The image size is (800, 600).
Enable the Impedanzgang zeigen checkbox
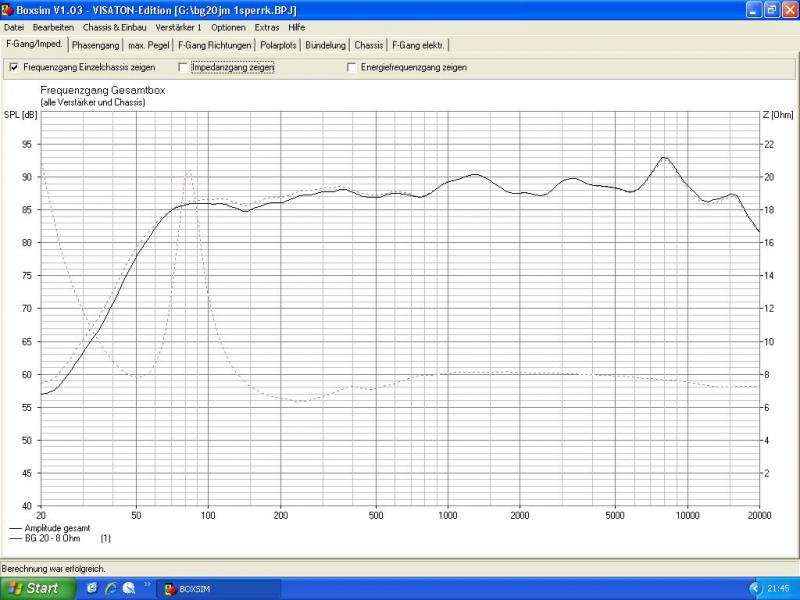coord(182,67)
